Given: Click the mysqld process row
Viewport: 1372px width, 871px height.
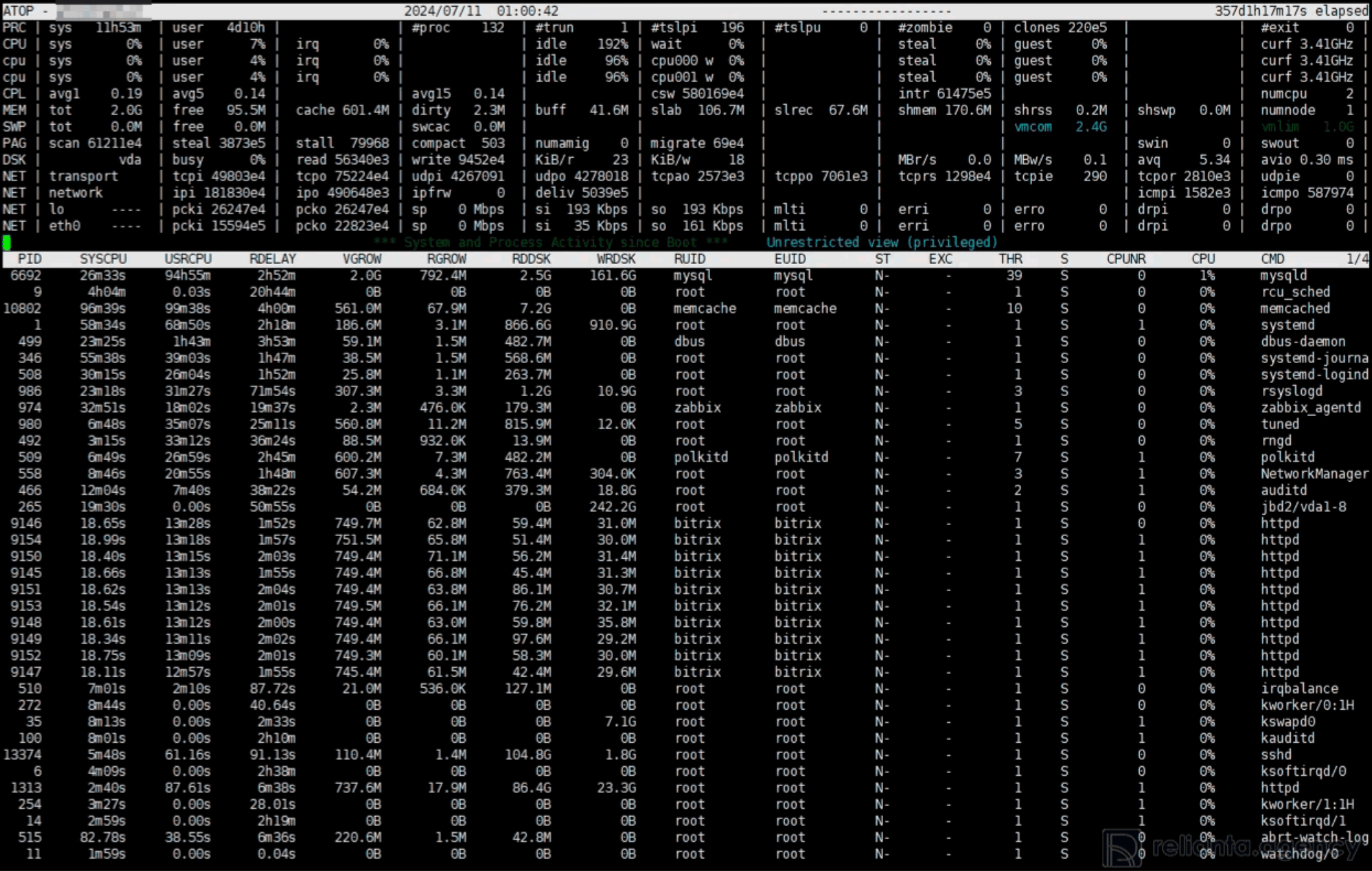Looking at the screenshot, I should point(1282,276).
